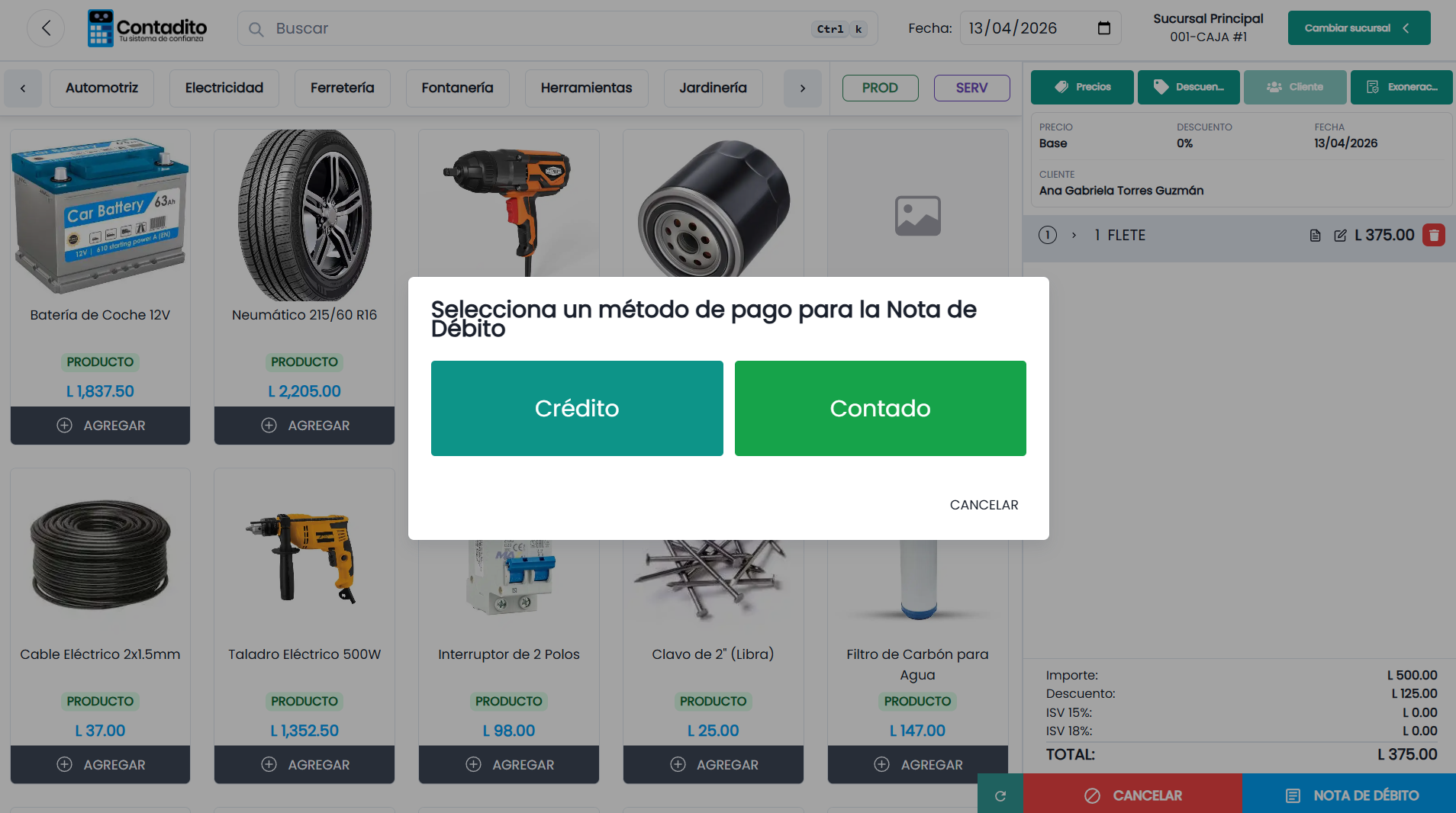Click the search magnifier icon
The image size is (1456, 813).
(256, 29)
